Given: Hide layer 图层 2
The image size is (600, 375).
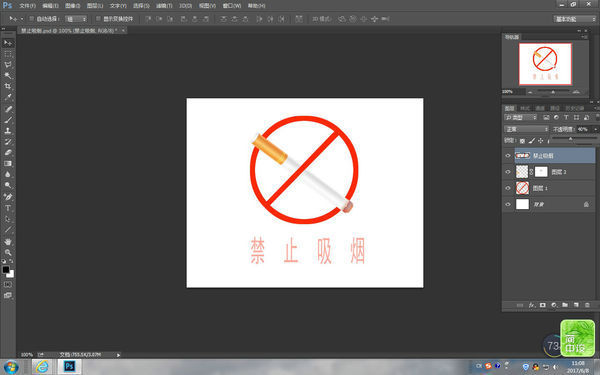Looking at the screenshot, I should point(508,172).
